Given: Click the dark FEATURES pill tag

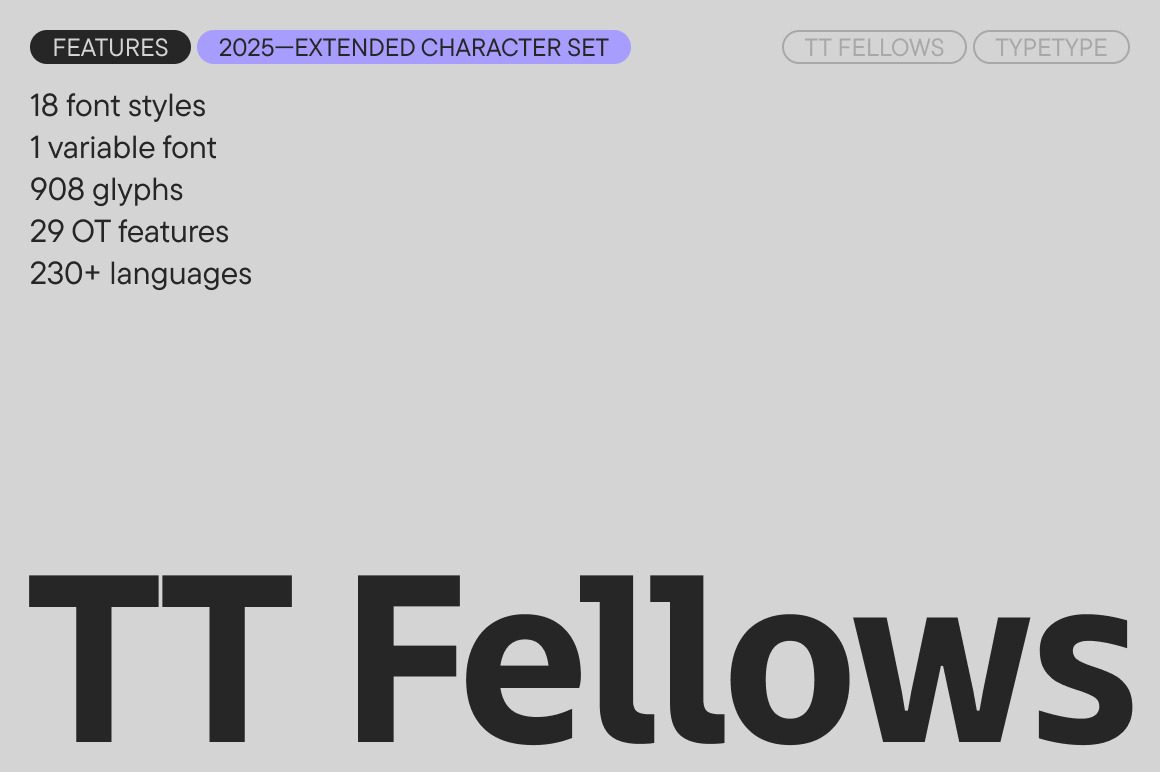Looking at the screenshot, I should [x=110, y=48].
